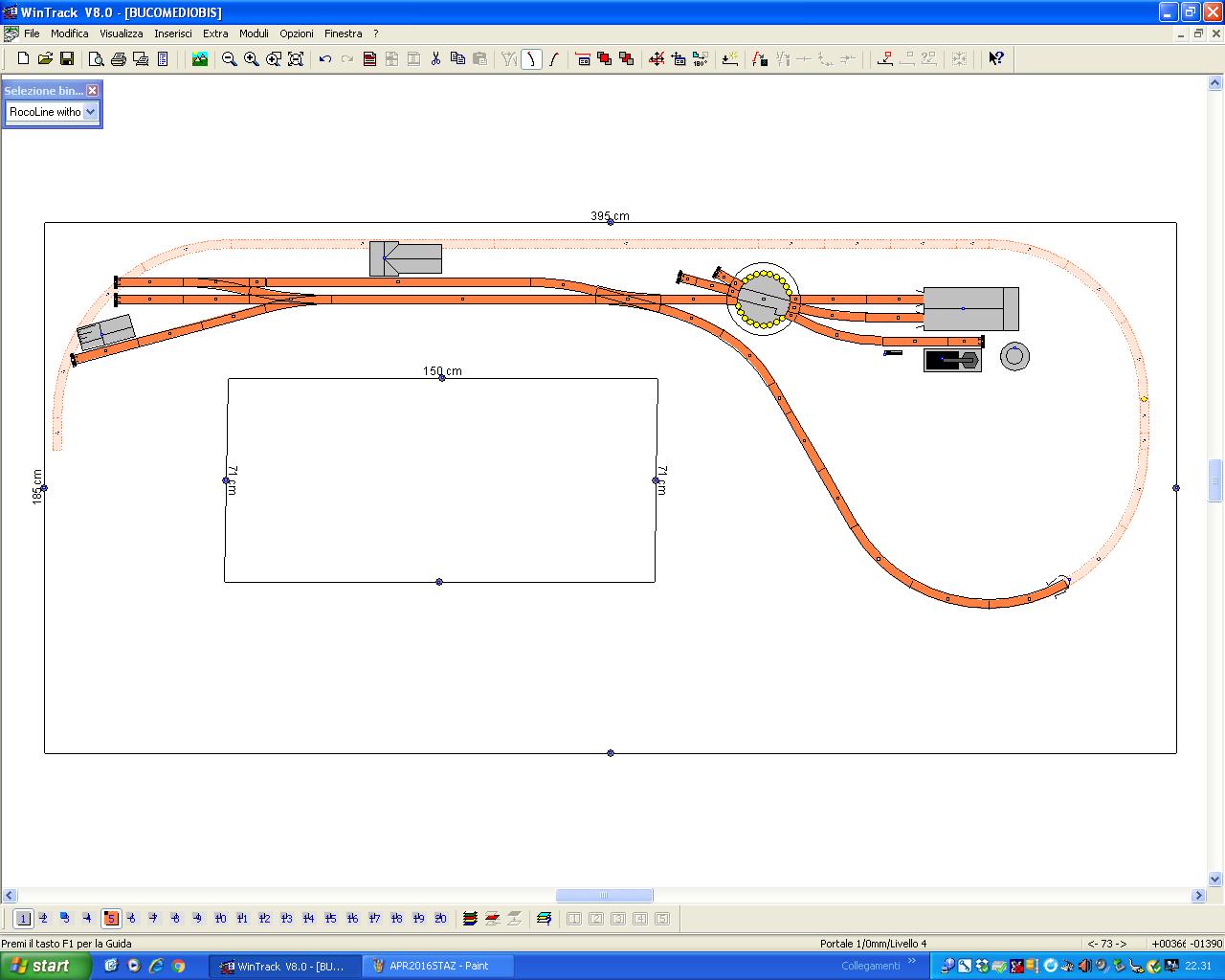Click the red select-all document icon
This screenshot has height=980, width=1225.
(369, 58)
